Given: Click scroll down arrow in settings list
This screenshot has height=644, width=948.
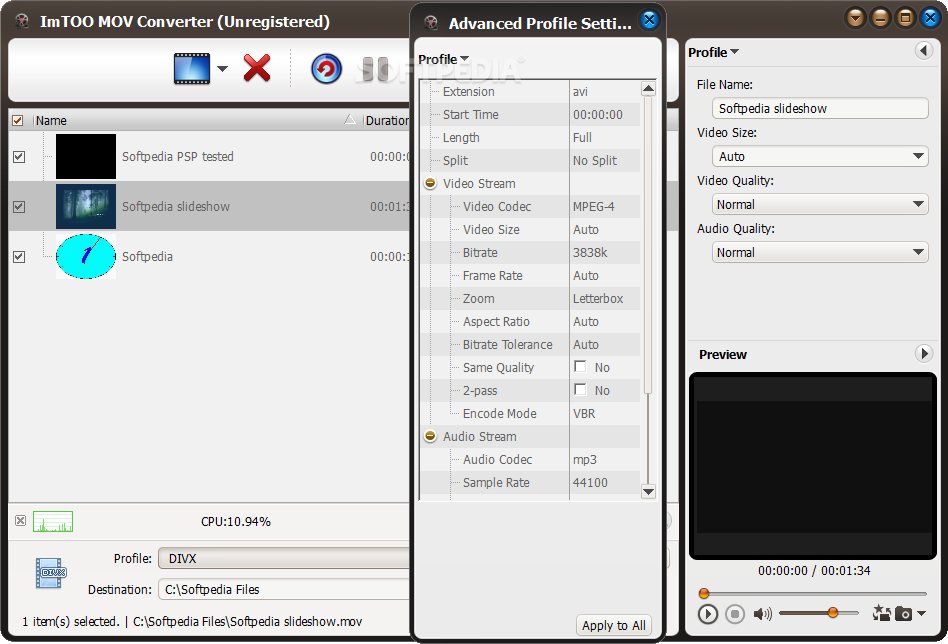Looking at the screenshot, I should coord(648,492).
